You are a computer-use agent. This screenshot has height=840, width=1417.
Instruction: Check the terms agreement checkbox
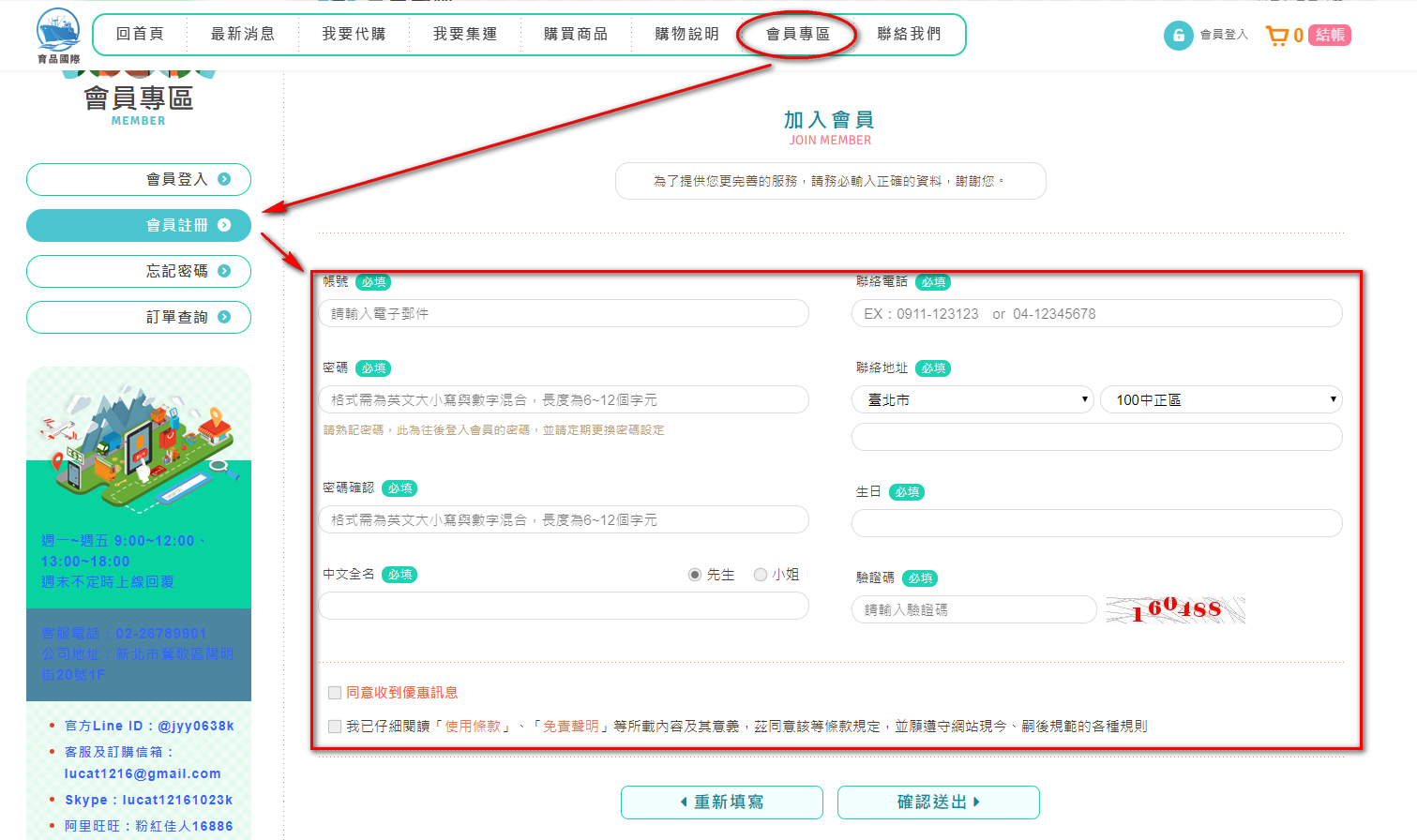[335, 727]
